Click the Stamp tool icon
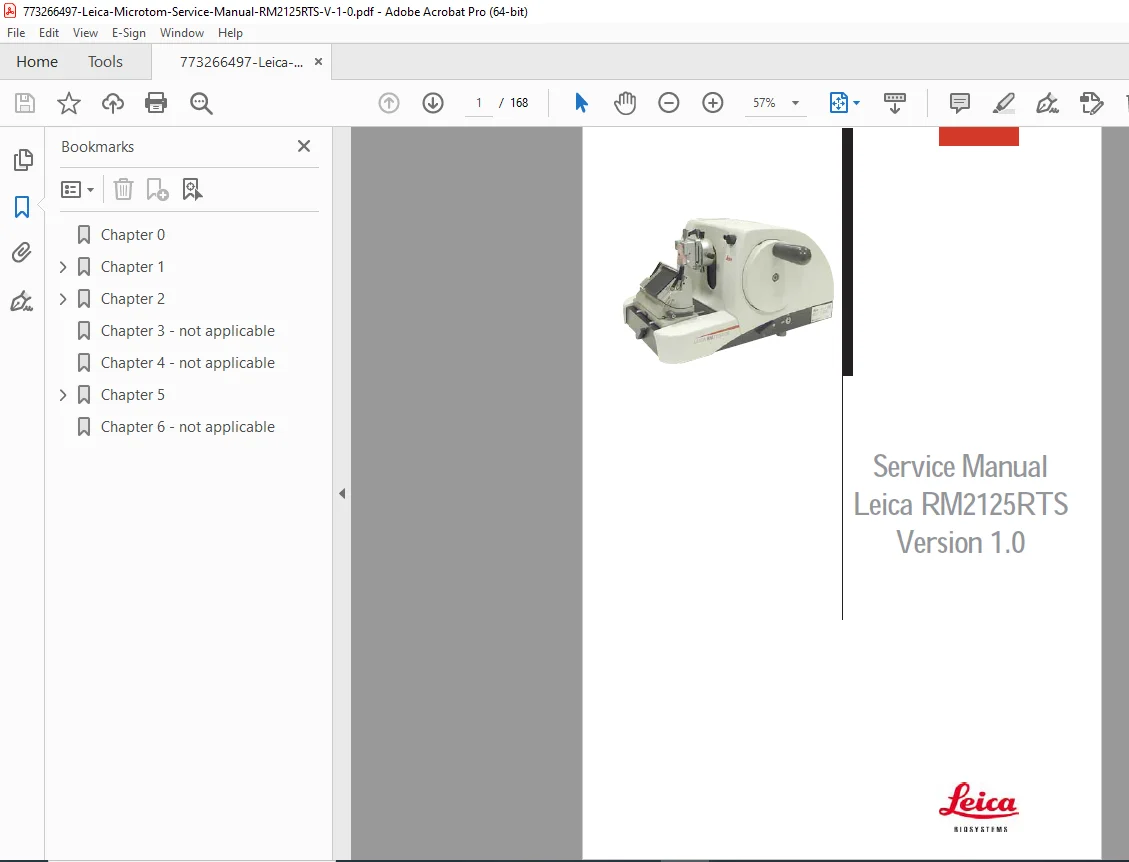 coord(1092,103)
